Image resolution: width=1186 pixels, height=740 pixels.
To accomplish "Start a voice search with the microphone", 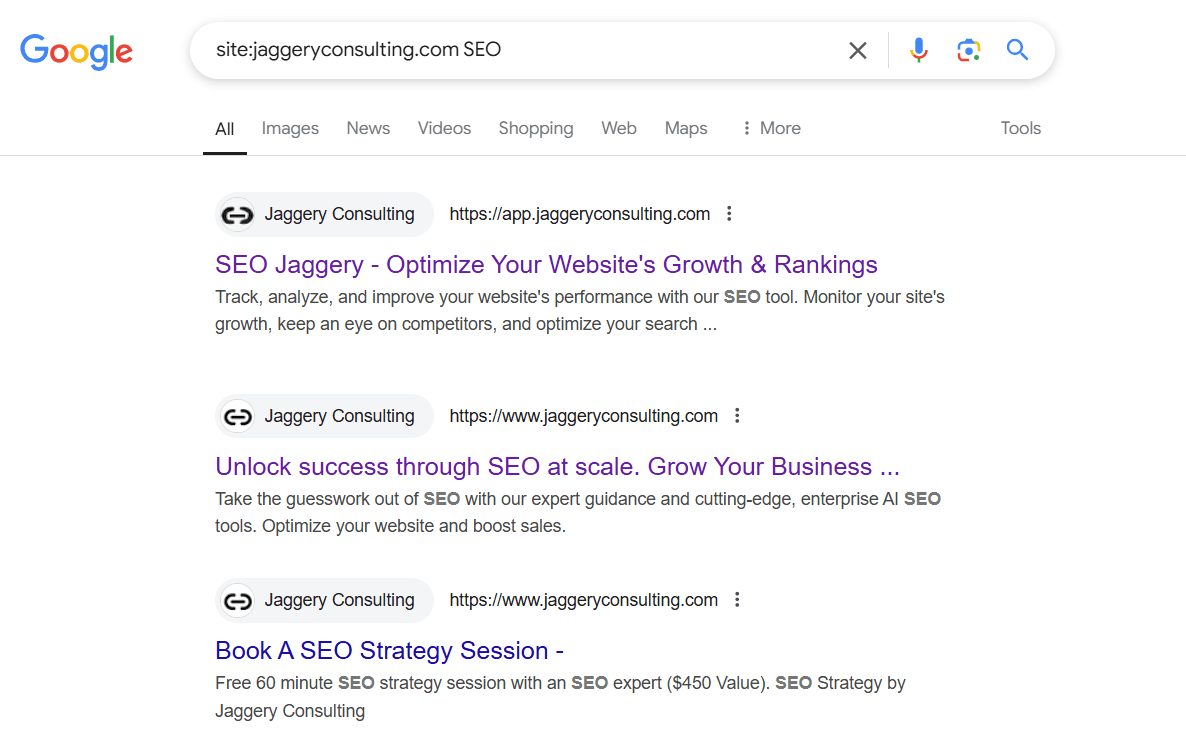I will point(918,49).
